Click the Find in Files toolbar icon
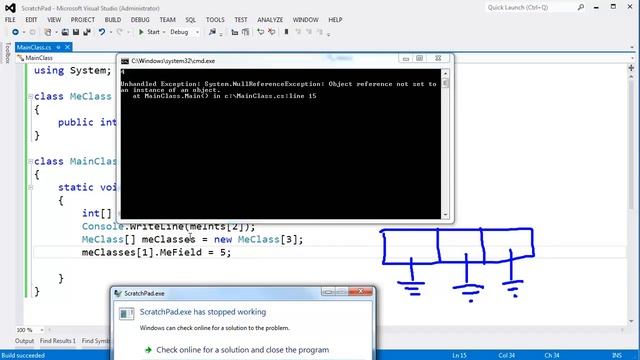Screen dimensions: 640x360 [x=212, y=32]
